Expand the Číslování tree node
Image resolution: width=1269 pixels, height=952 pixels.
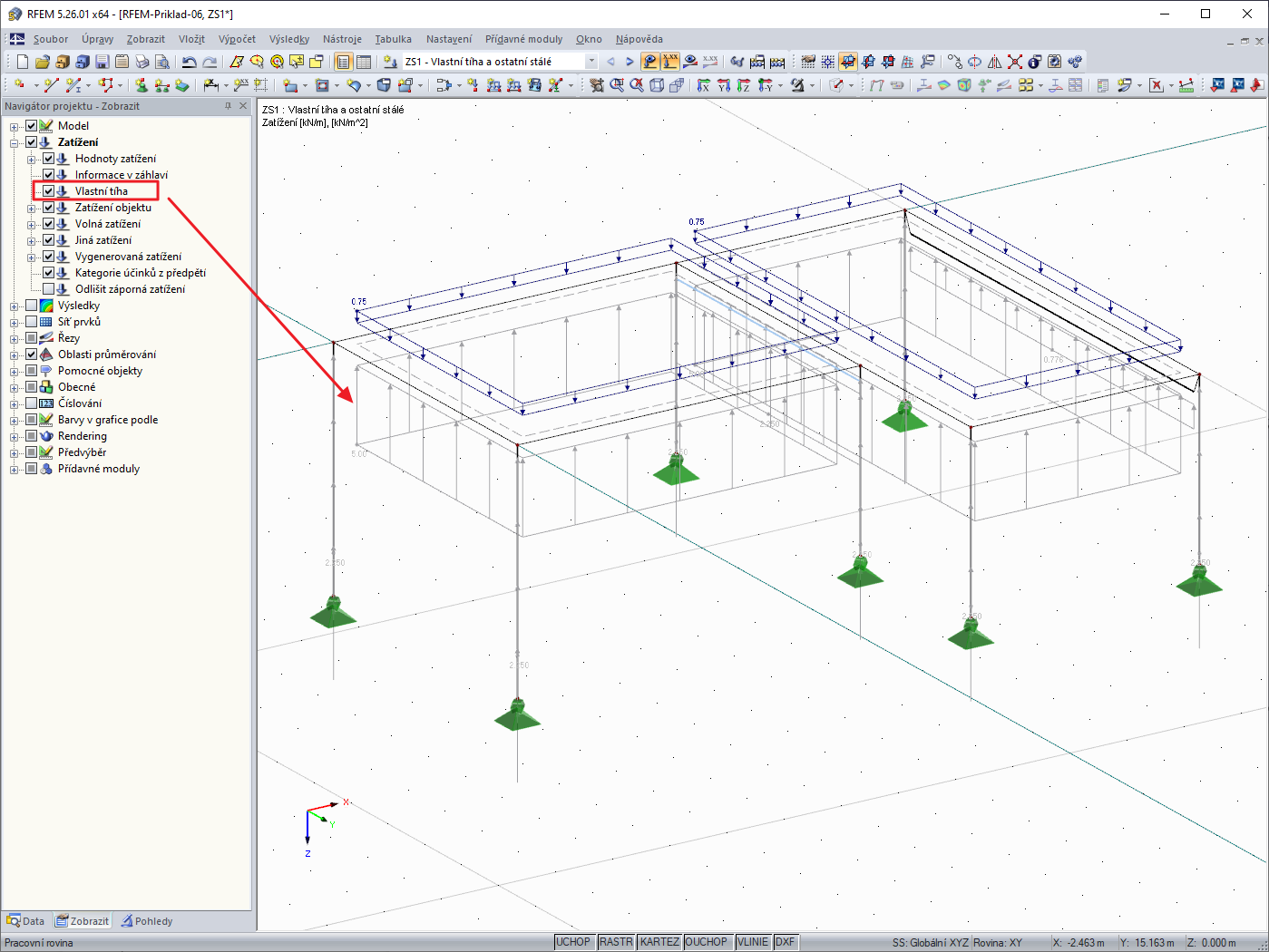pyautogui.click(x=15, y=403)
